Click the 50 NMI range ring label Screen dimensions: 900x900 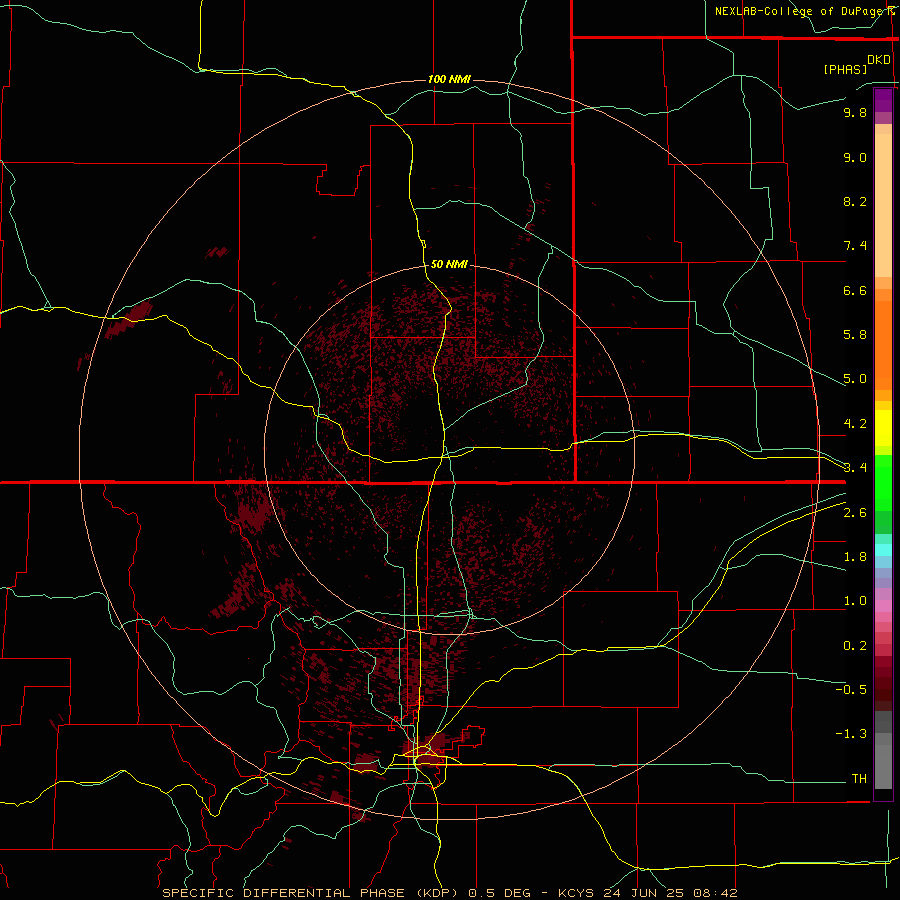point(449,264)
